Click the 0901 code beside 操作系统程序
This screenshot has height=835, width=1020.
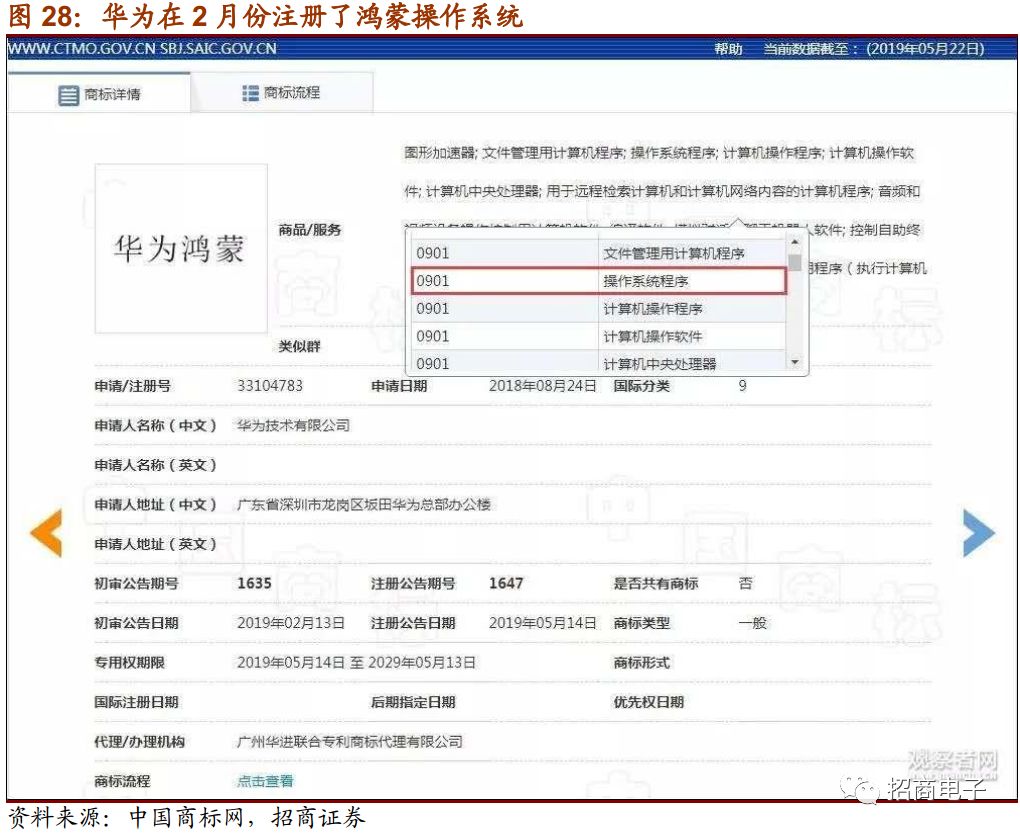tap(433, 281)
